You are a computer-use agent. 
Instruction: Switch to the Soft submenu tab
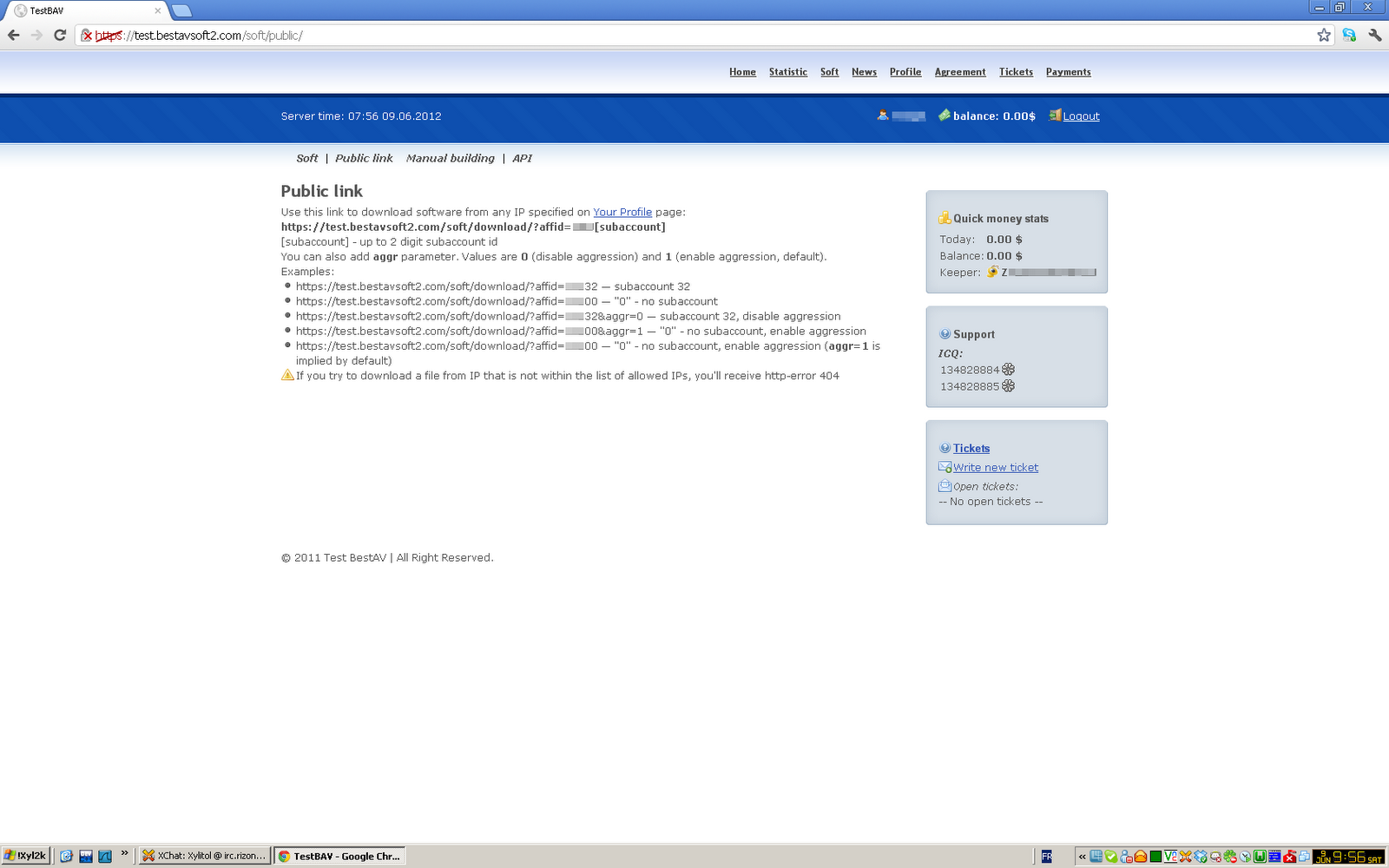point(307,158)
